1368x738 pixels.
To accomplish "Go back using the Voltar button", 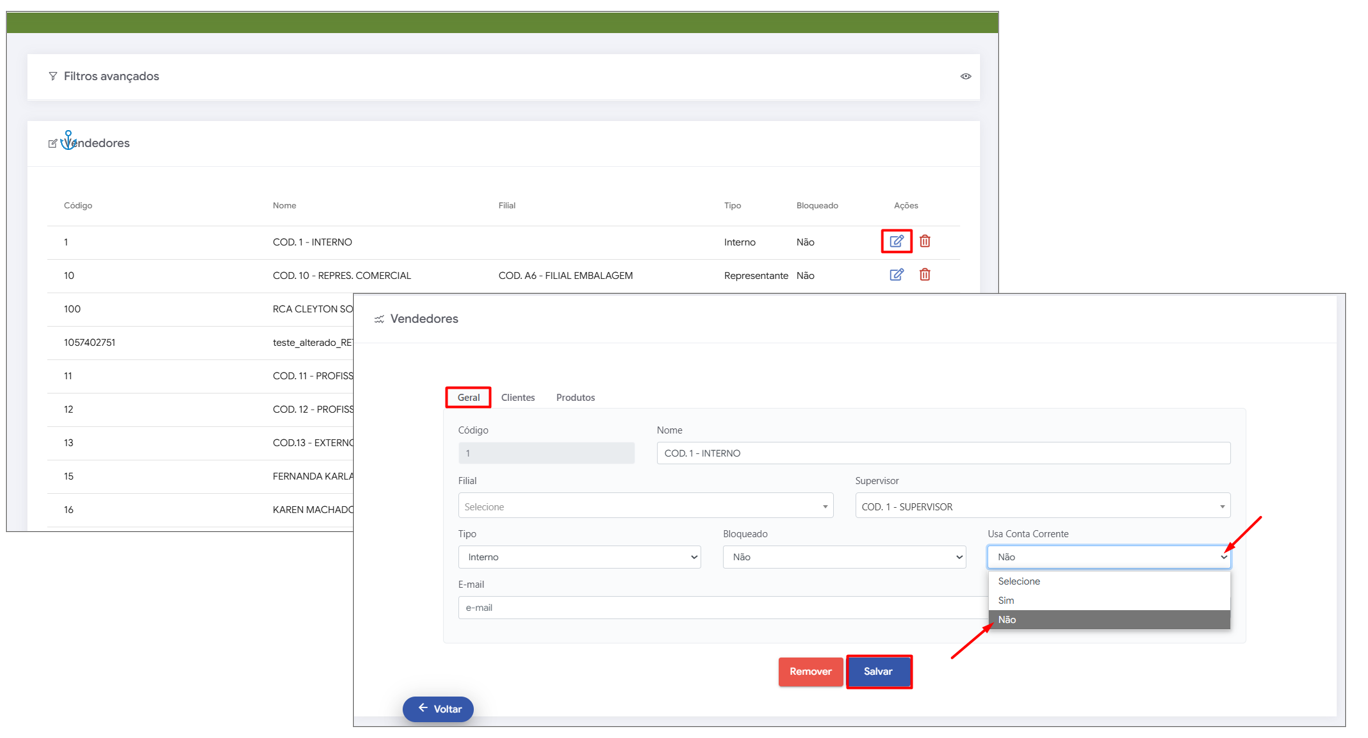I will point(438,709).
